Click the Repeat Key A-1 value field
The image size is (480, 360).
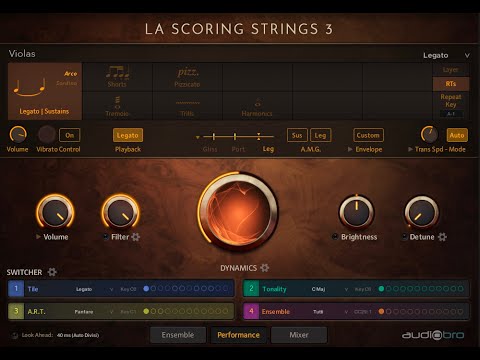point(451,114)
